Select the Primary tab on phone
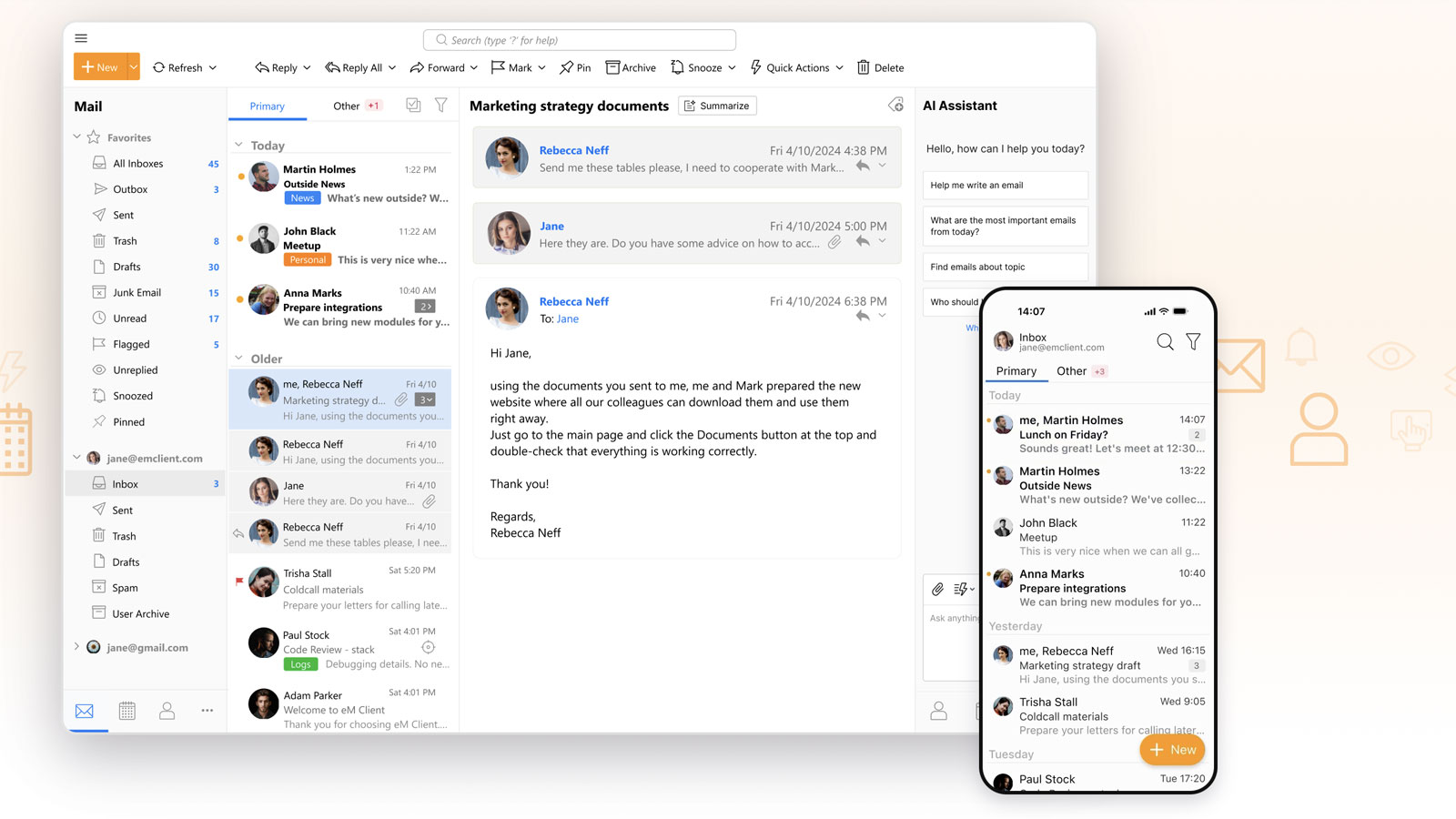 click(1016, 370)
